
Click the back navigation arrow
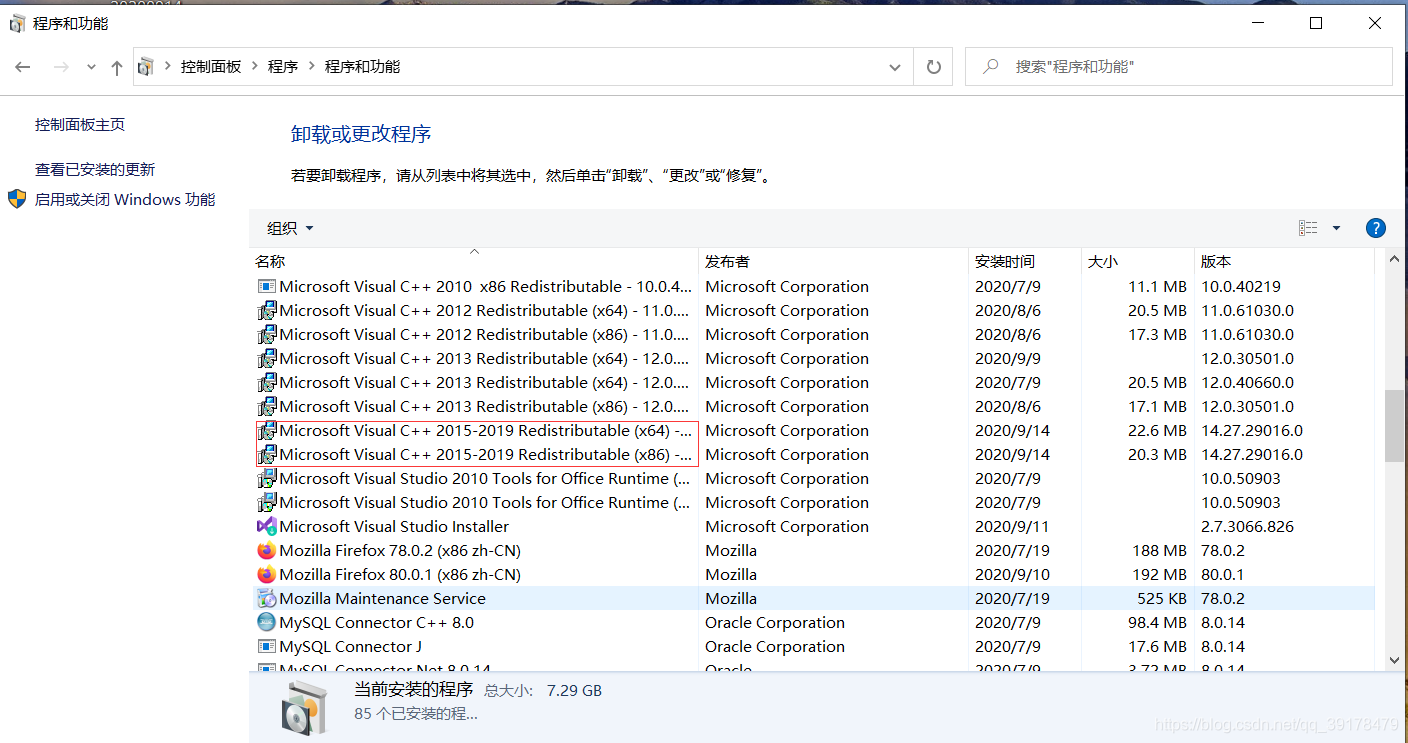click(x=22, y=66)
